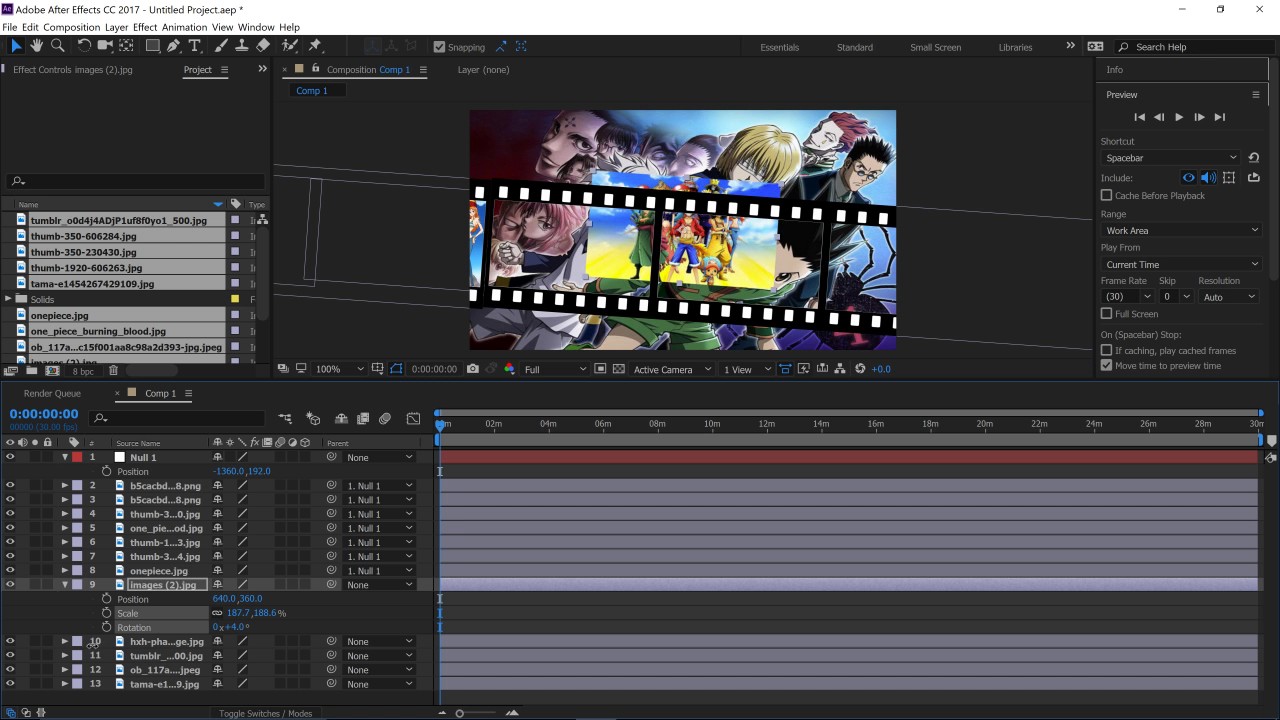1280x720 pixels.
Task: Select the Brush tool
Action: pos(221,46)
